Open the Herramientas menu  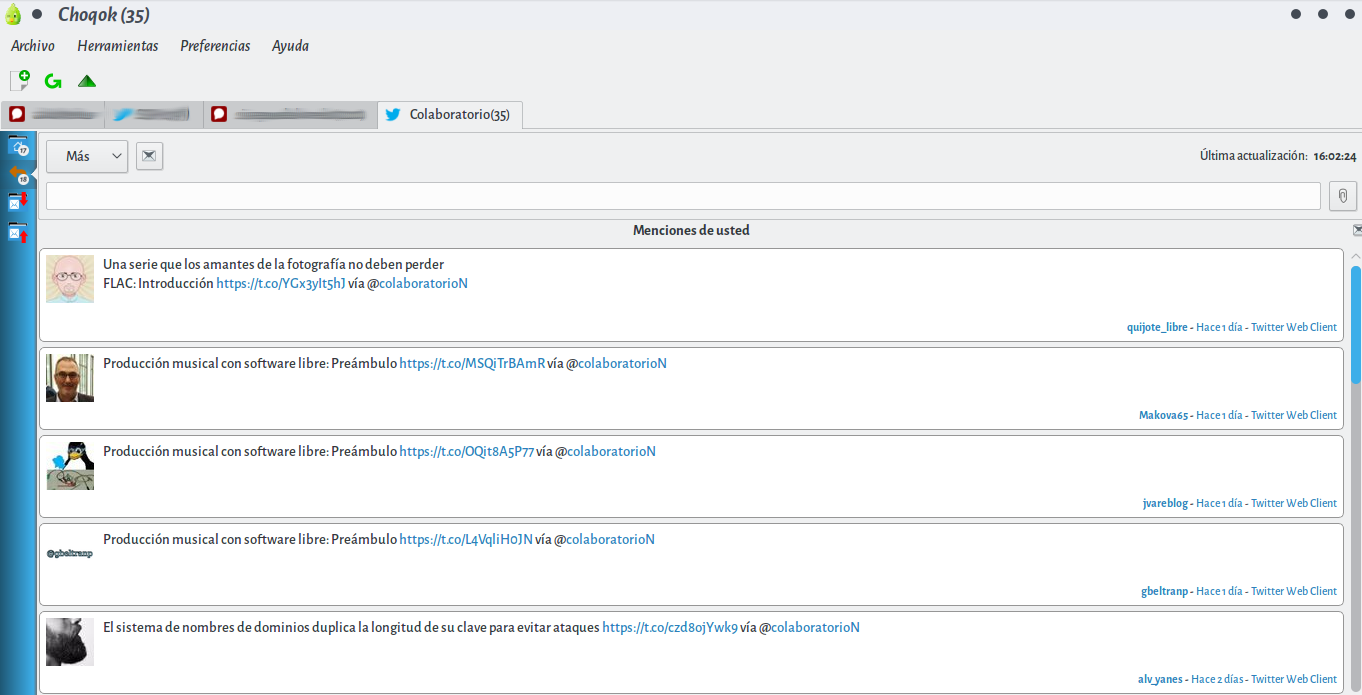[x=118, y=46]
